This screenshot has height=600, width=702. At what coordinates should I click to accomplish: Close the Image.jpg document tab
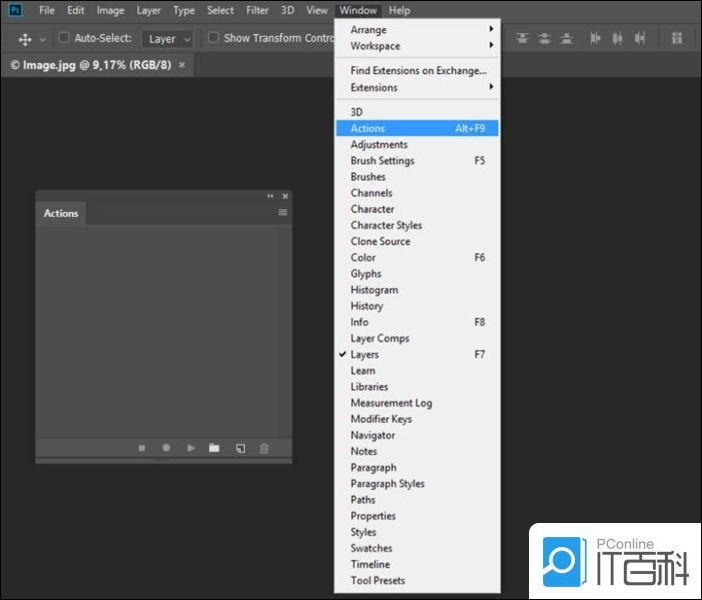181,64
